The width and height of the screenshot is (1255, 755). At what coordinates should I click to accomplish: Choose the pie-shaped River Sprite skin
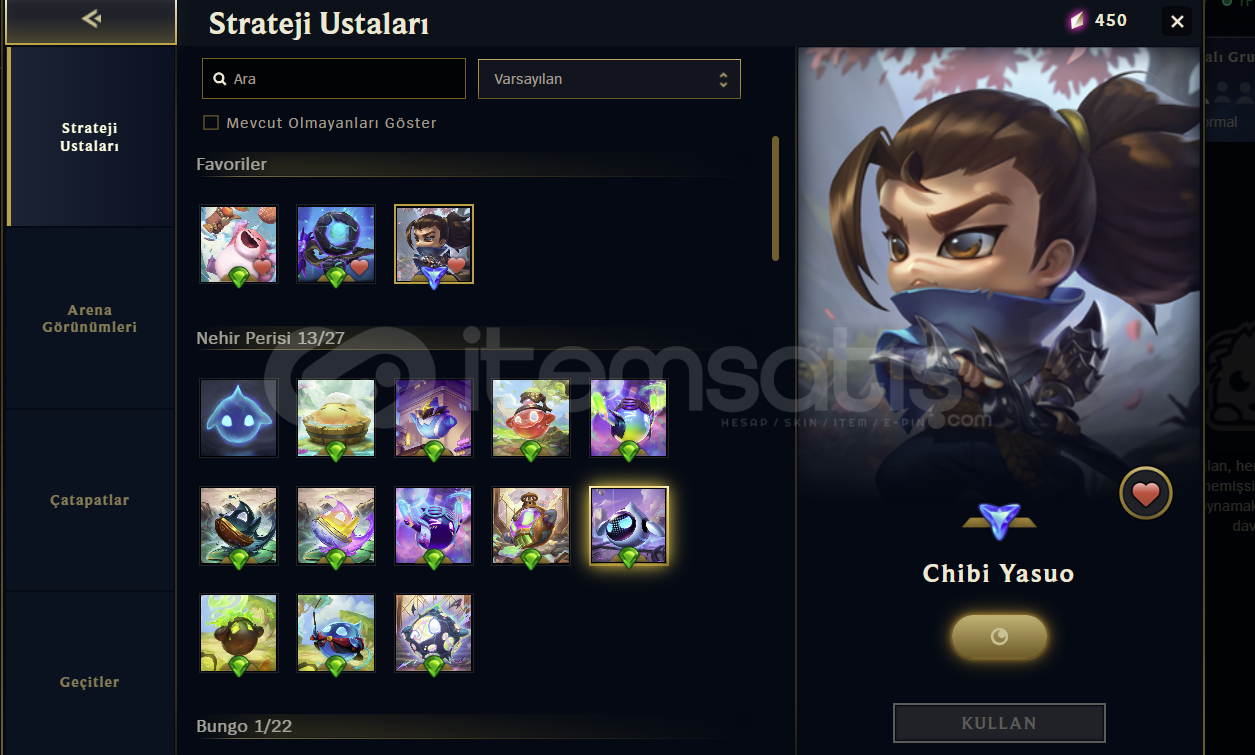336,418
